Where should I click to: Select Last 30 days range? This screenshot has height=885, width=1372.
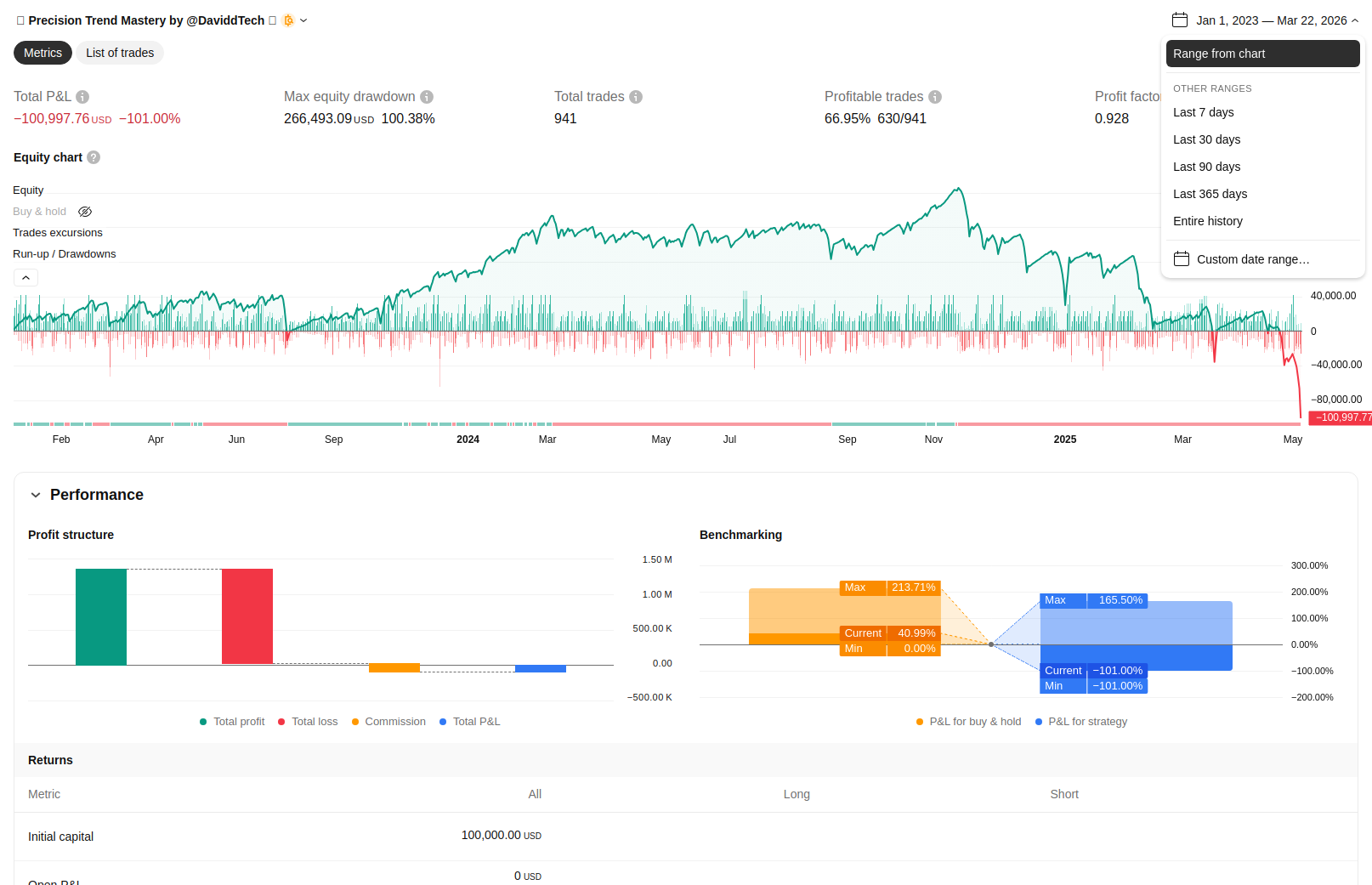(x=1206, y=139)
